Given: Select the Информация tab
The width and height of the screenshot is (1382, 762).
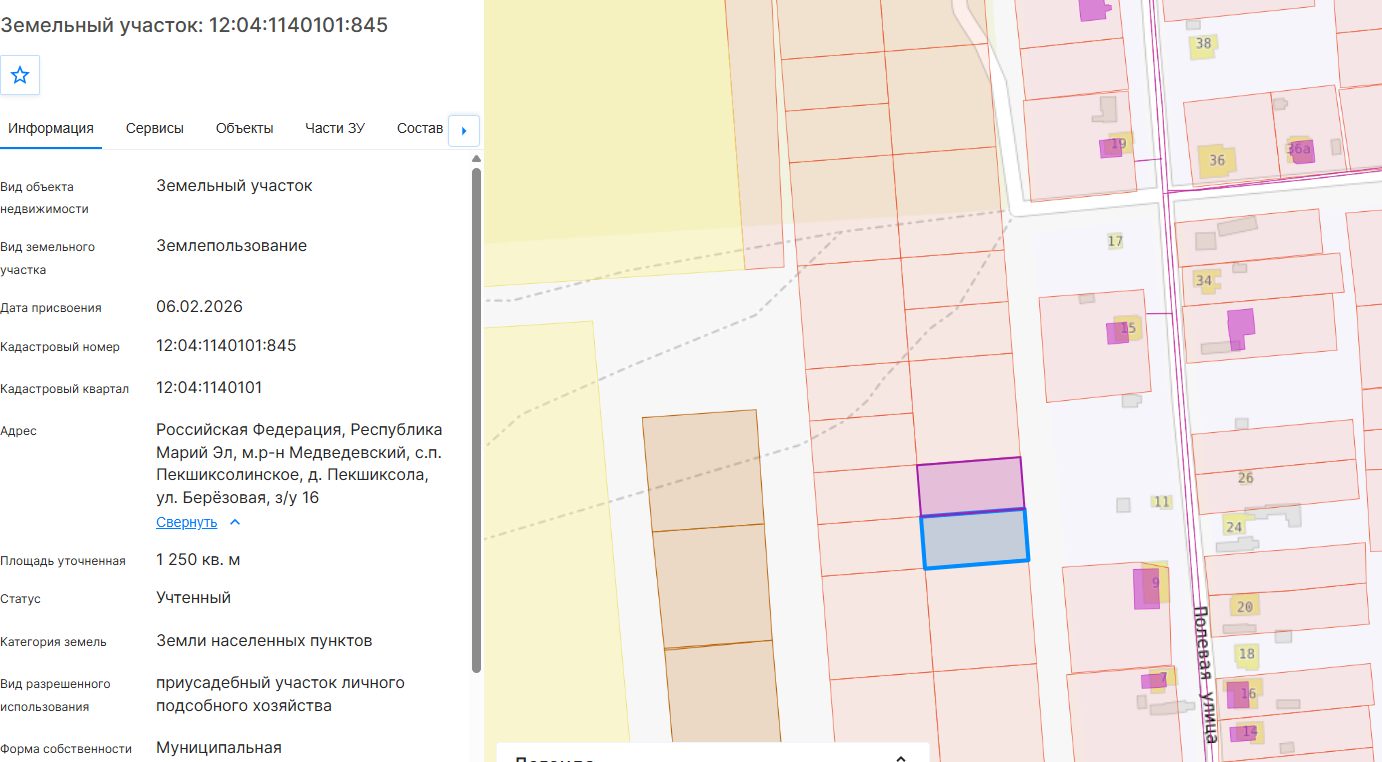Looking at the screenshot, I should [x=51, y=128].
